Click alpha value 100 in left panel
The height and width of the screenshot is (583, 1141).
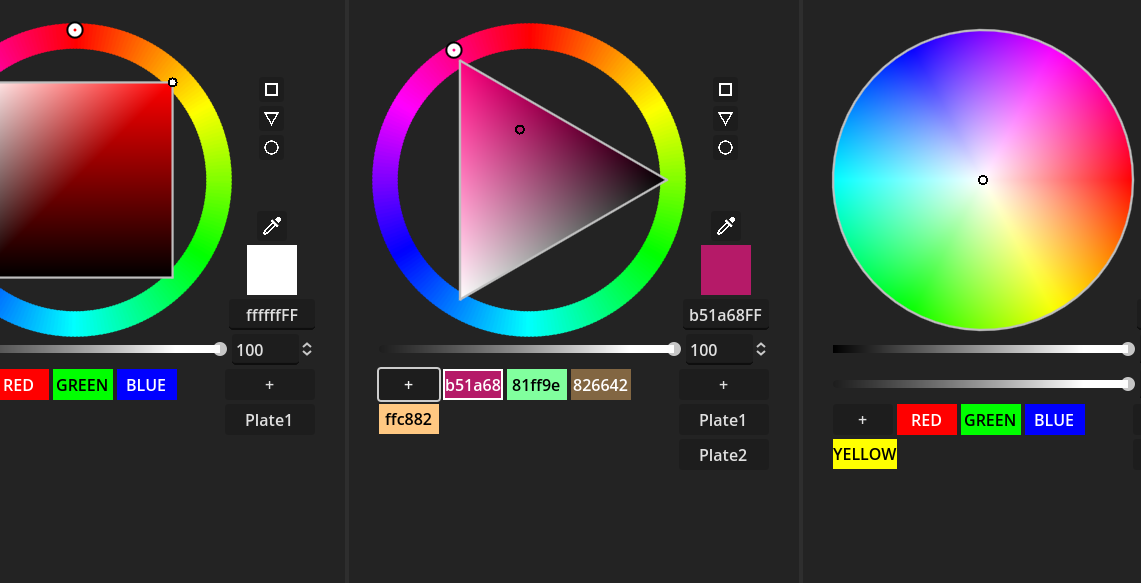coord(265,350)
